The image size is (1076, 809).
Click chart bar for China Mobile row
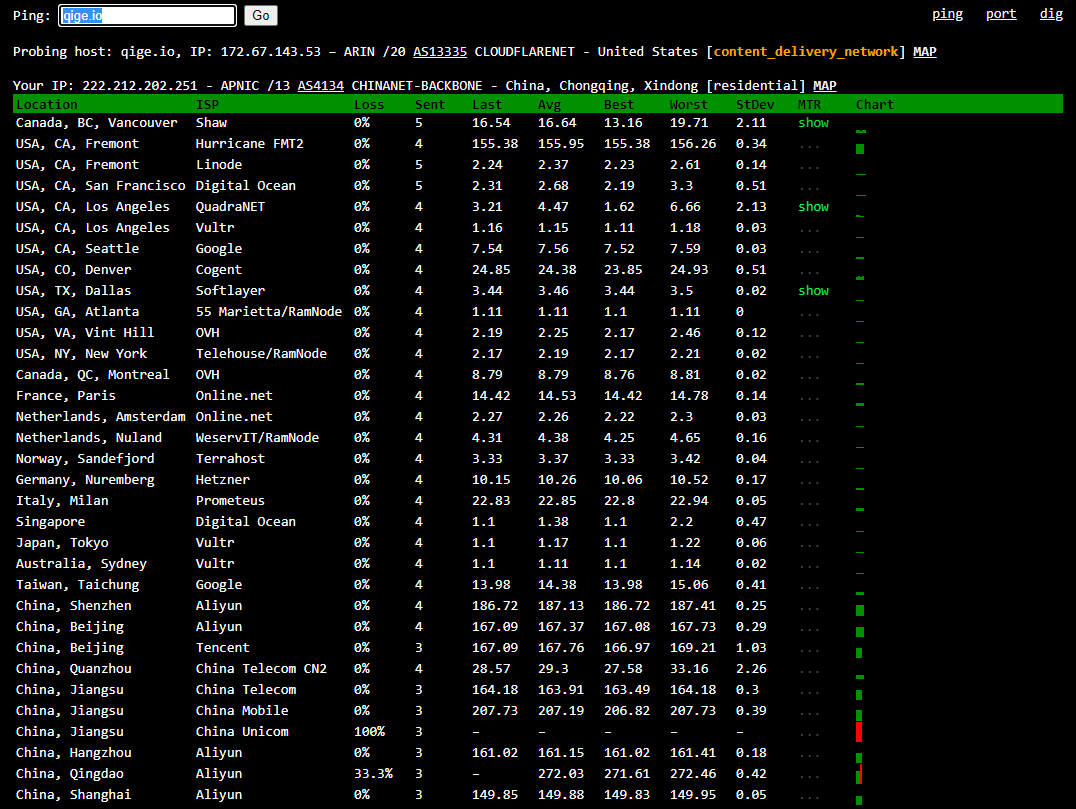click(x=859, y=716)
